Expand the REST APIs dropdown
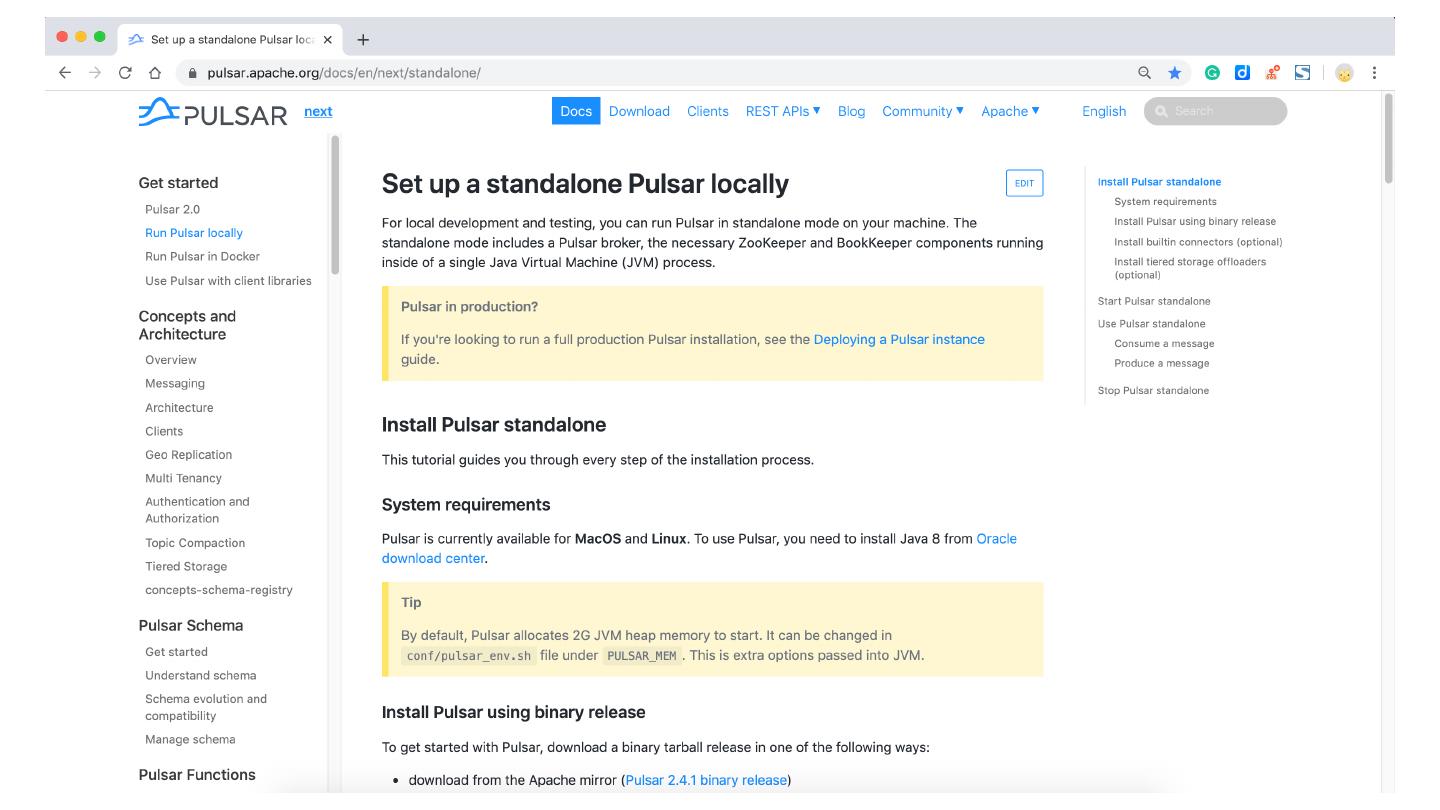Screen dimensions: 1440x810 coord(783,111)
